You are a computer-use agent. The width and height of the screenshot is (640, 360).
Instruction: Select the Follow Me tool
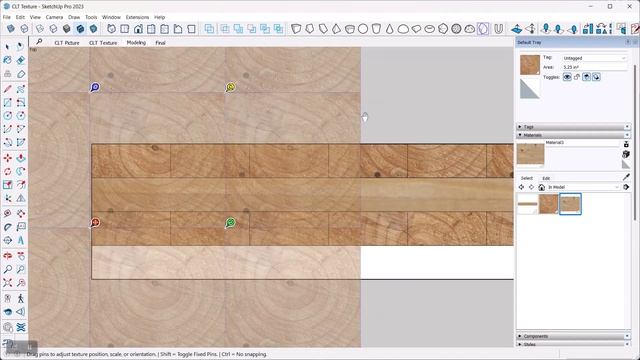tap(20, 171)
